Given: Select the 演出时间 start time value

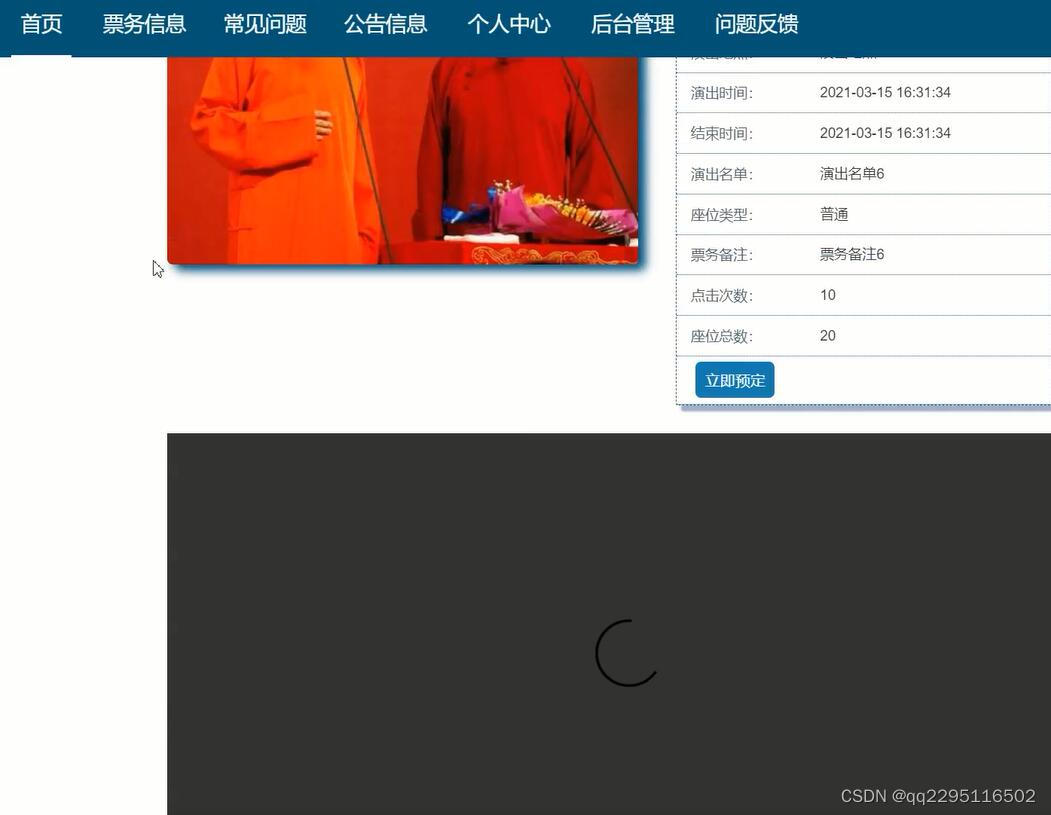Looking at the screenshot, I should 884,91.
